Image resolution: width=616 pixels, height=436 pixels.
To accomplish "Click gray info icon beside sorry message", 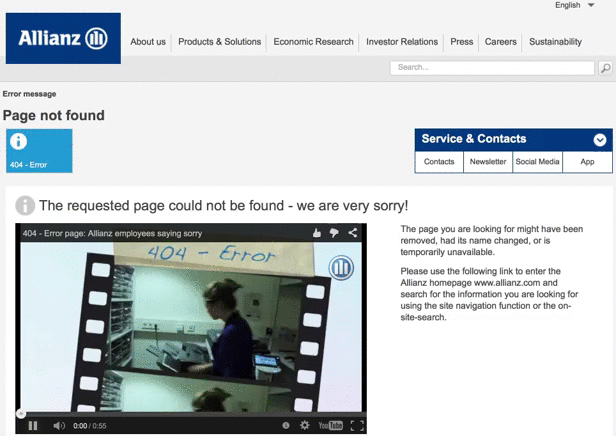I will pos(25,205).
